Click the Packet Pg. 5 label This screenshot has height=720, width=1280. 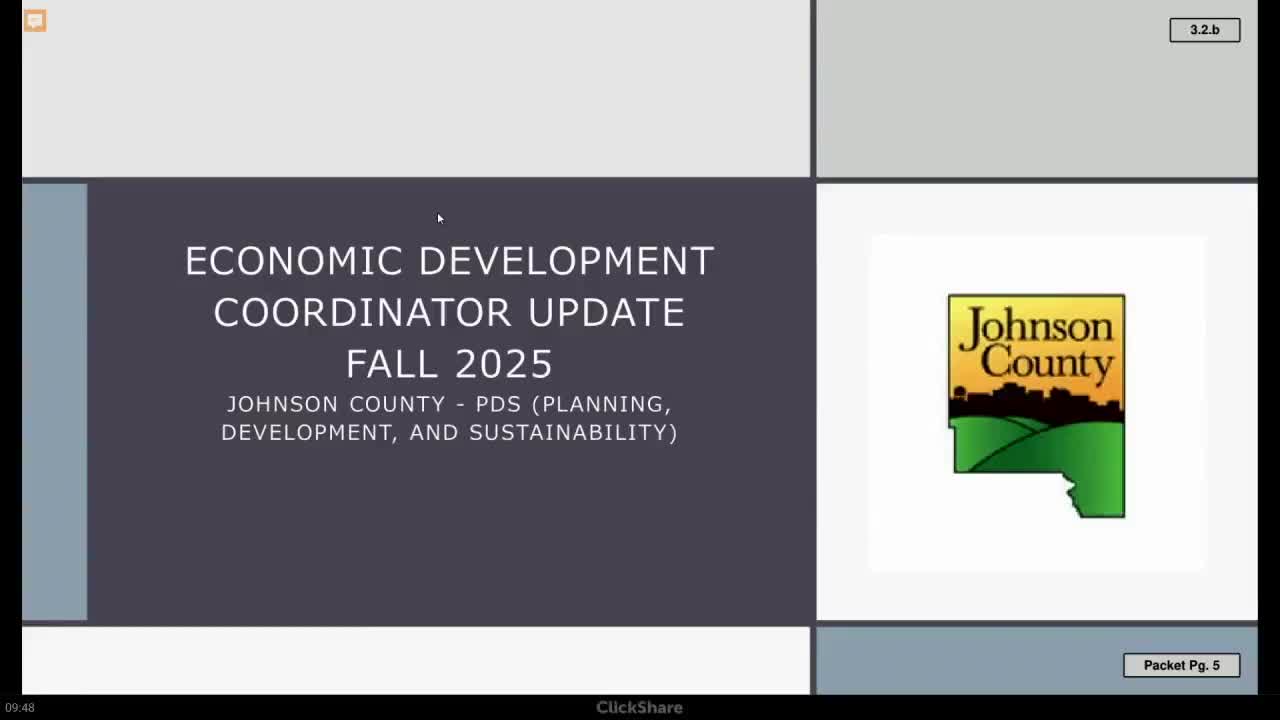coord(1181,665)
